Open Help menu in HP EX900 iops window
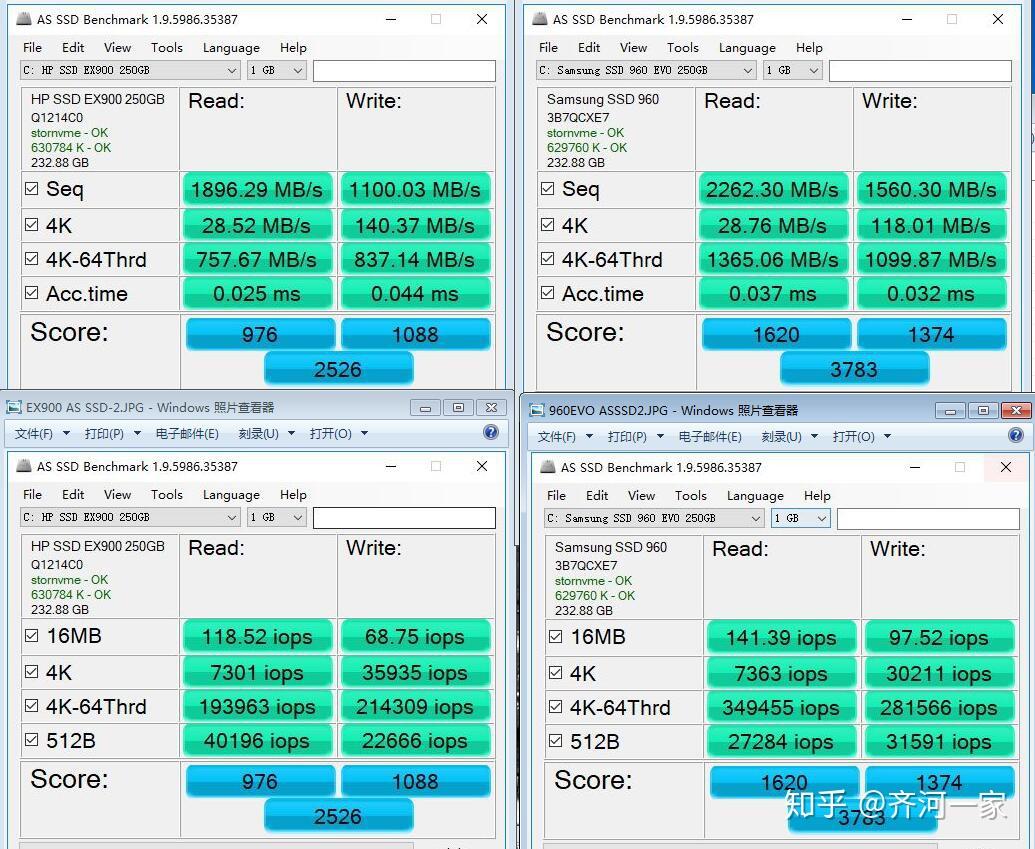 point(293,494)
